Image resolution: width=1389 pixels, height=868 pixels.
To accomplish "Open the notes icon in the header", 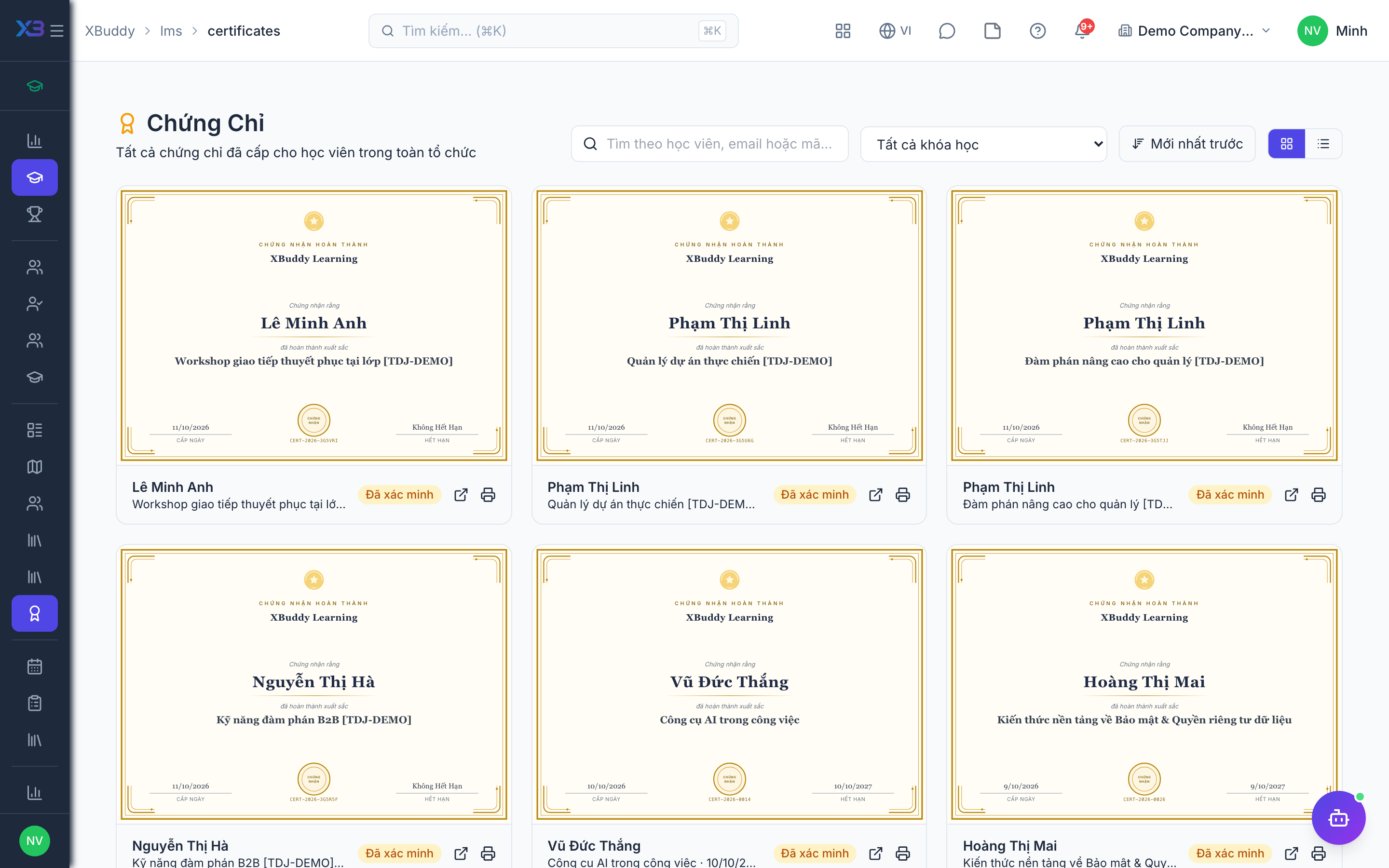I will click(993, 31).
